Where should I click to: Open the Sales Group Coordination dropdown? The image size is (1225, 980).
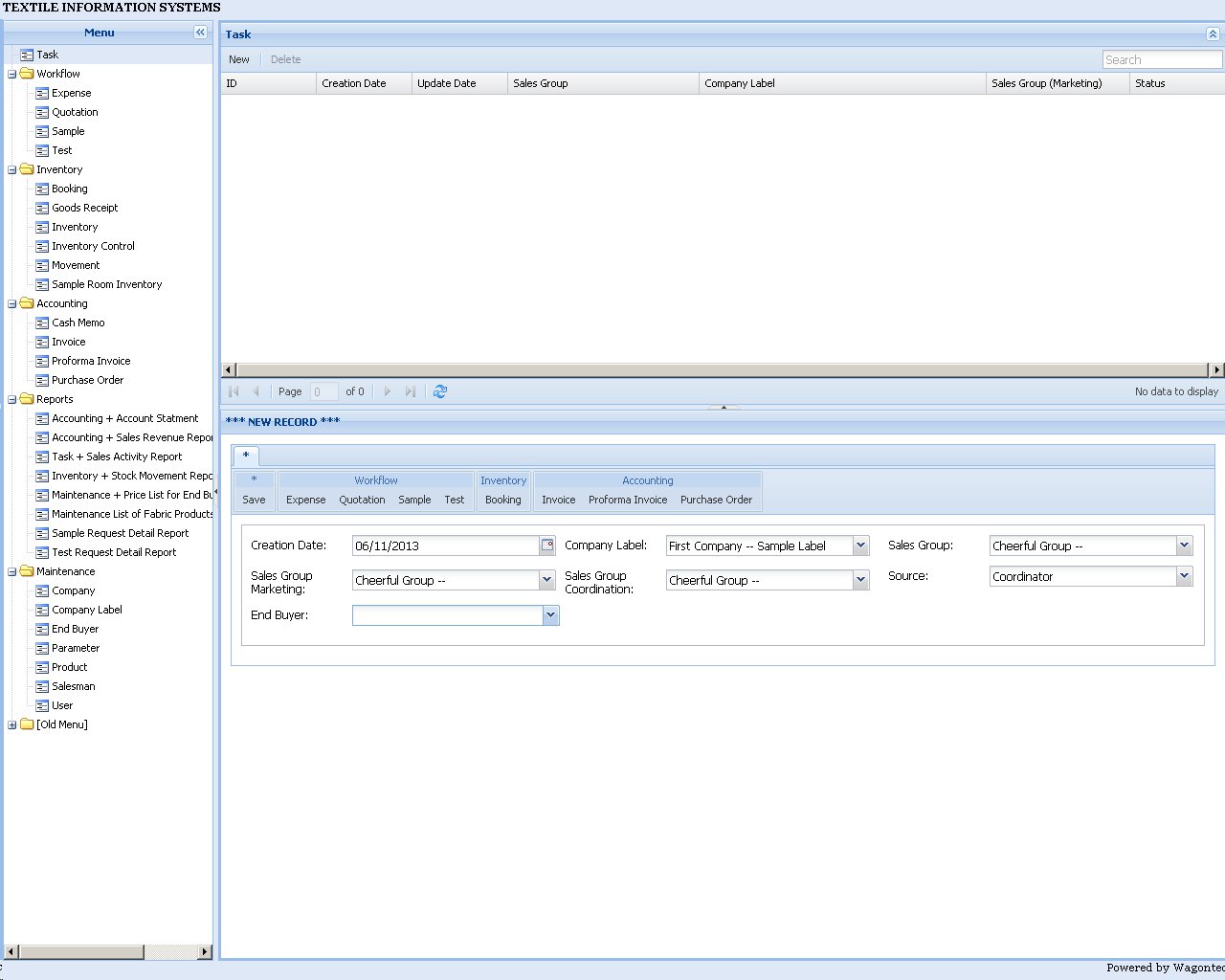[861, 580]
